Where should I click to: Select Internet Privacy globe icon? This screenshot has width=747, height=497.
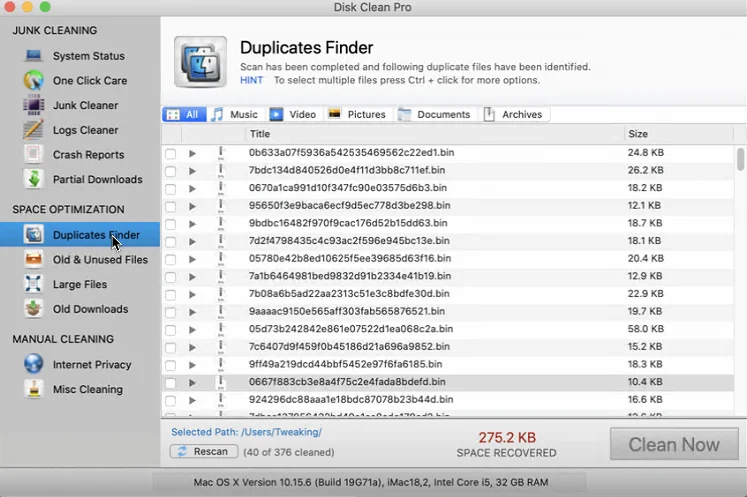click(34, 365)
